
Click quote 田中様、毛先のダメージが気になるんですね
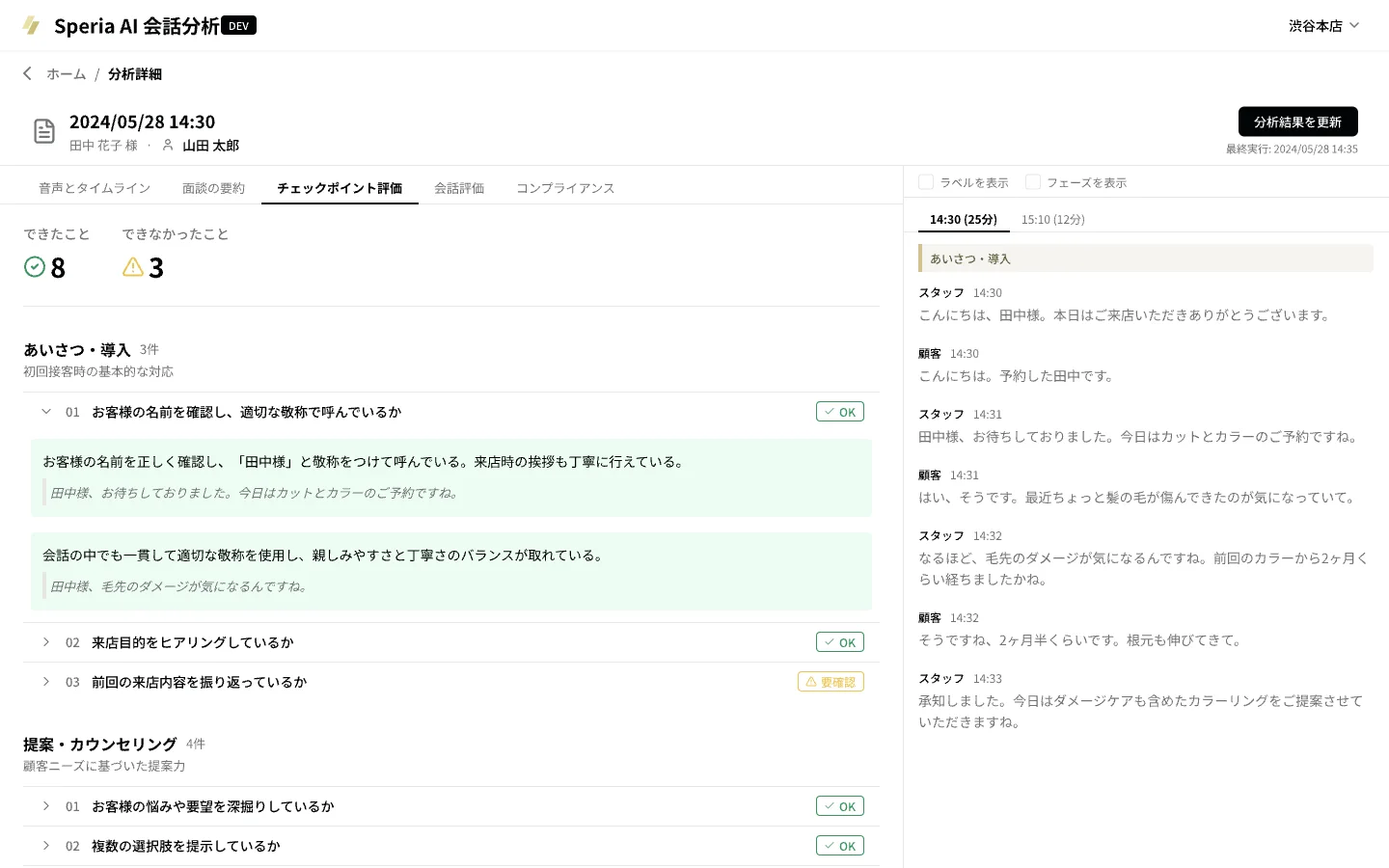[179, 586]
